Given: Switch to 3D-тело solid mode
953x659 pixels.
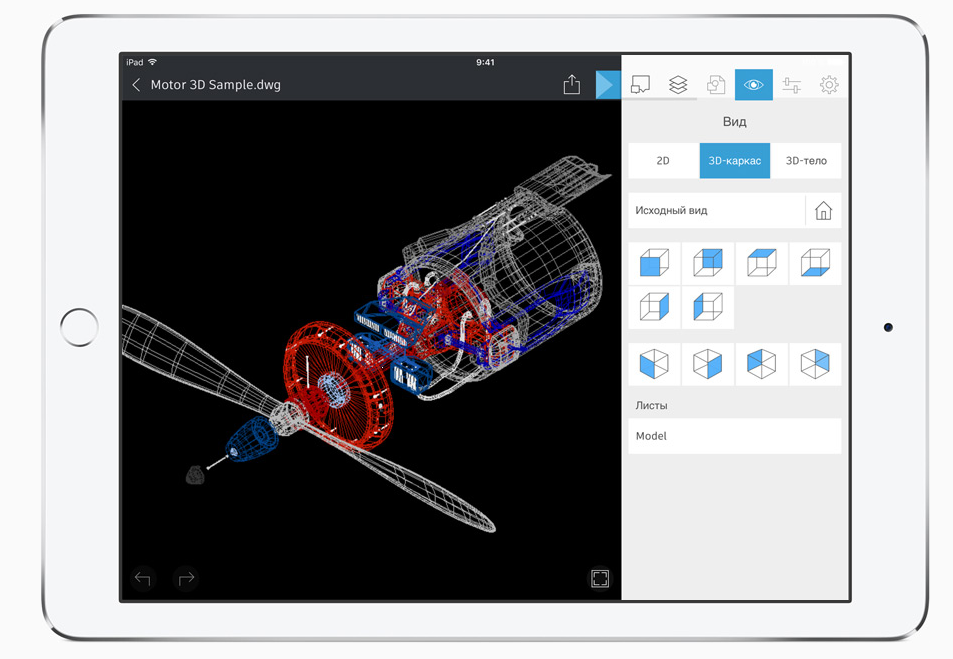Looking at the screenshot, I should tap(806, 160).
